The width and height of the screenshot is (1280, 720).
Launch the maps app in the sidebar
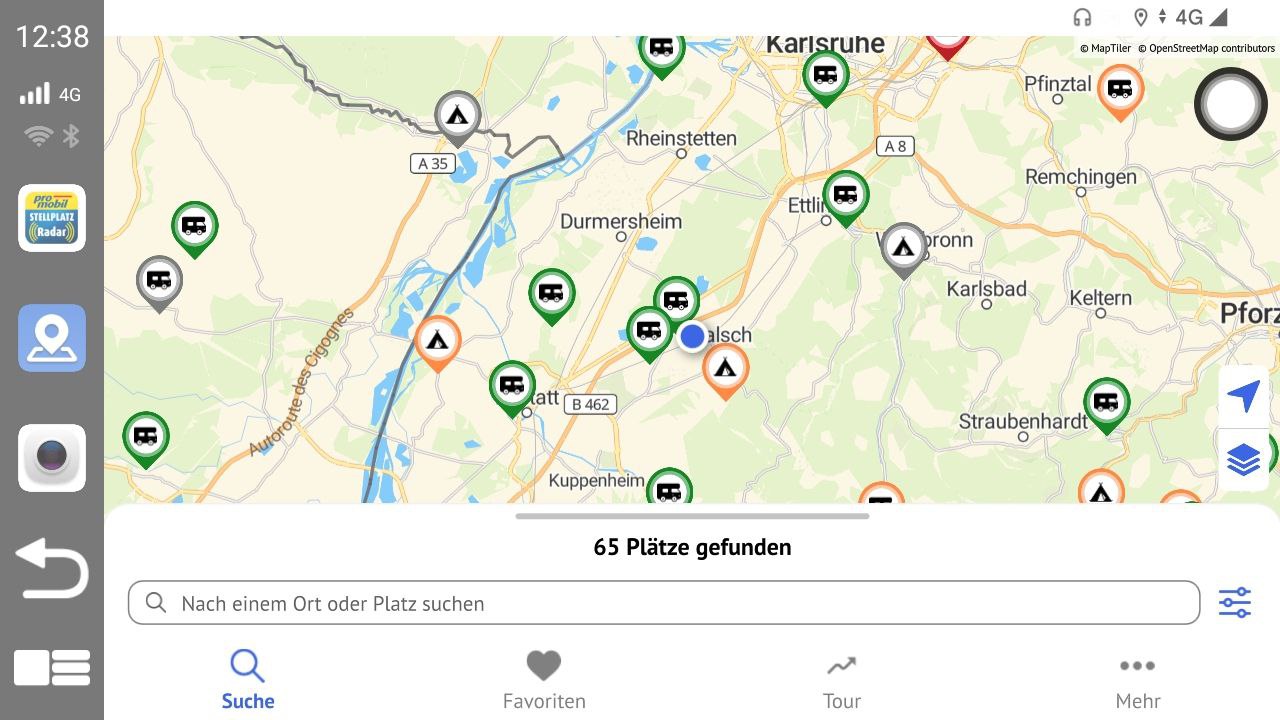52,338
